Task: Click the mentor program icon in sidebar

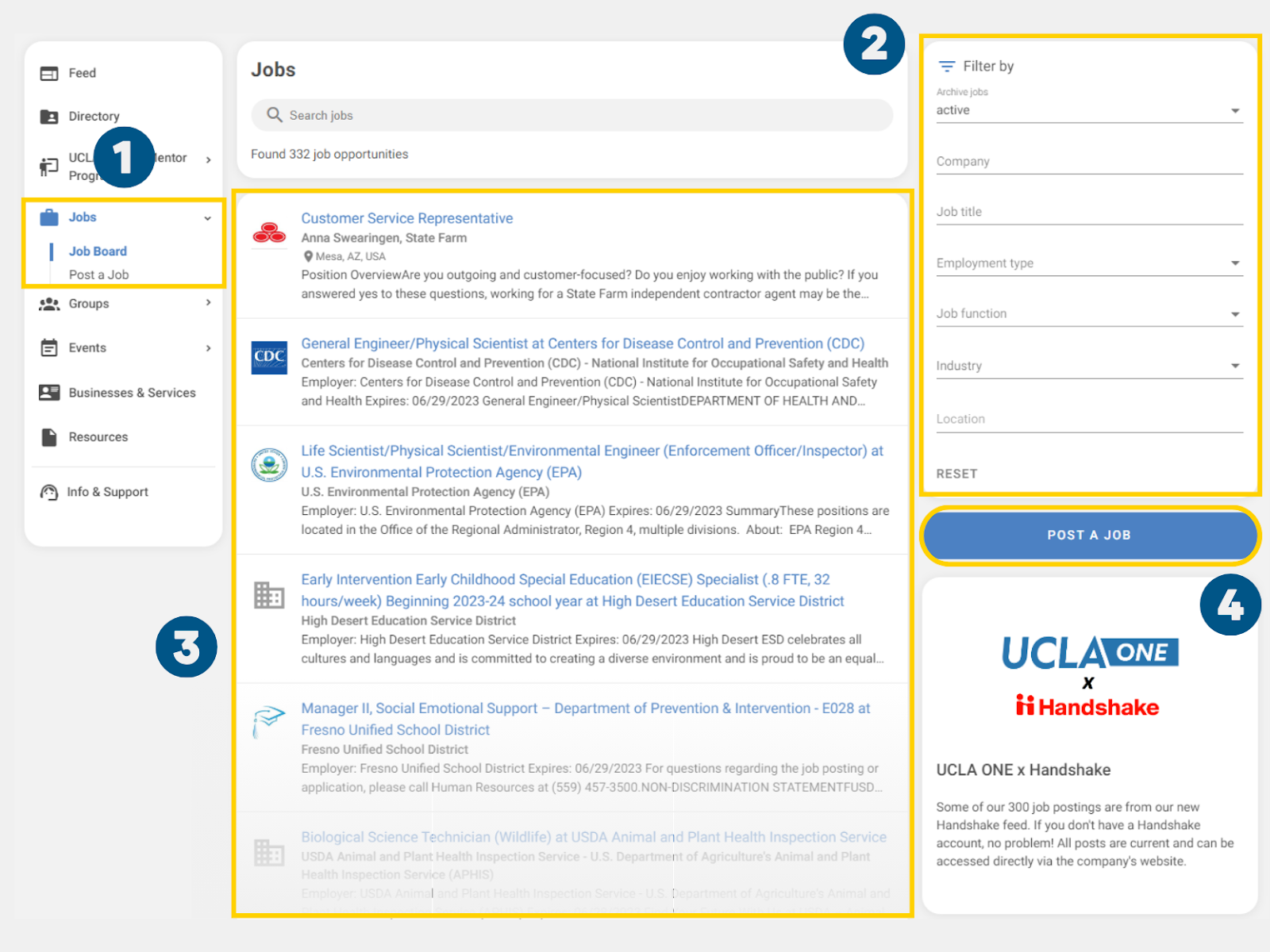Action: click(49, 167)
